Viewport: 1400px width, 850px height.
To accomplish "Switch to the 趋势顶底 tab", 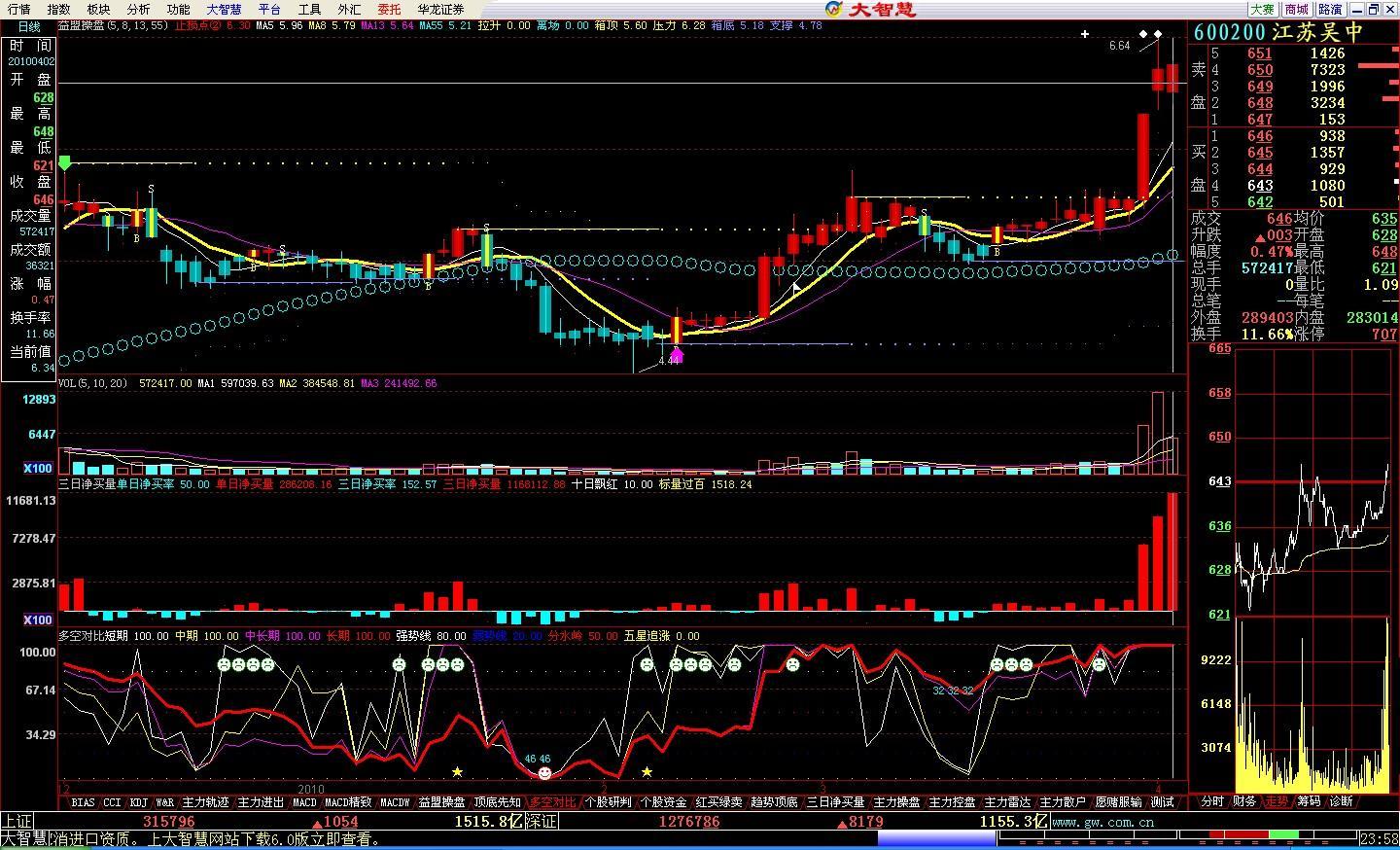I will (775, 802).
